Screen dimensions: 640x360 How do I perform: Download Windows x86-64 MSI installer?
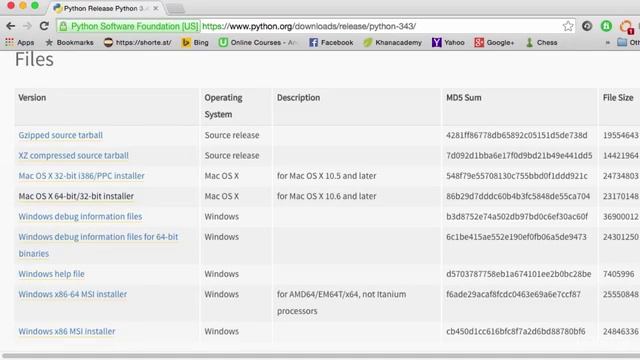(x=73, y=294)
